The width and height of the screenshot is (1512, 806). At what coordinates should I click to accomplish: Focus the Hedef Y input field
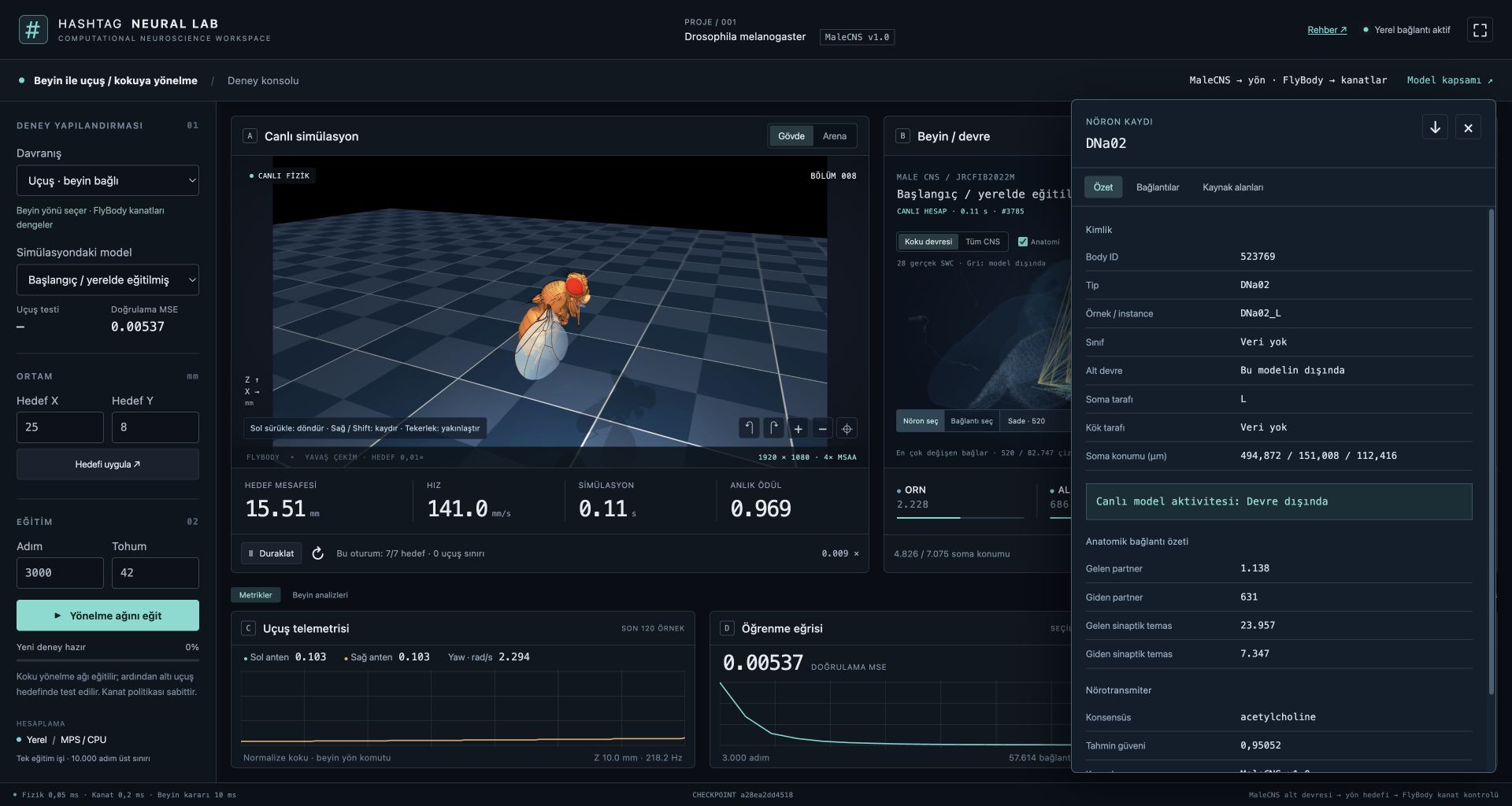pos(155,427)
